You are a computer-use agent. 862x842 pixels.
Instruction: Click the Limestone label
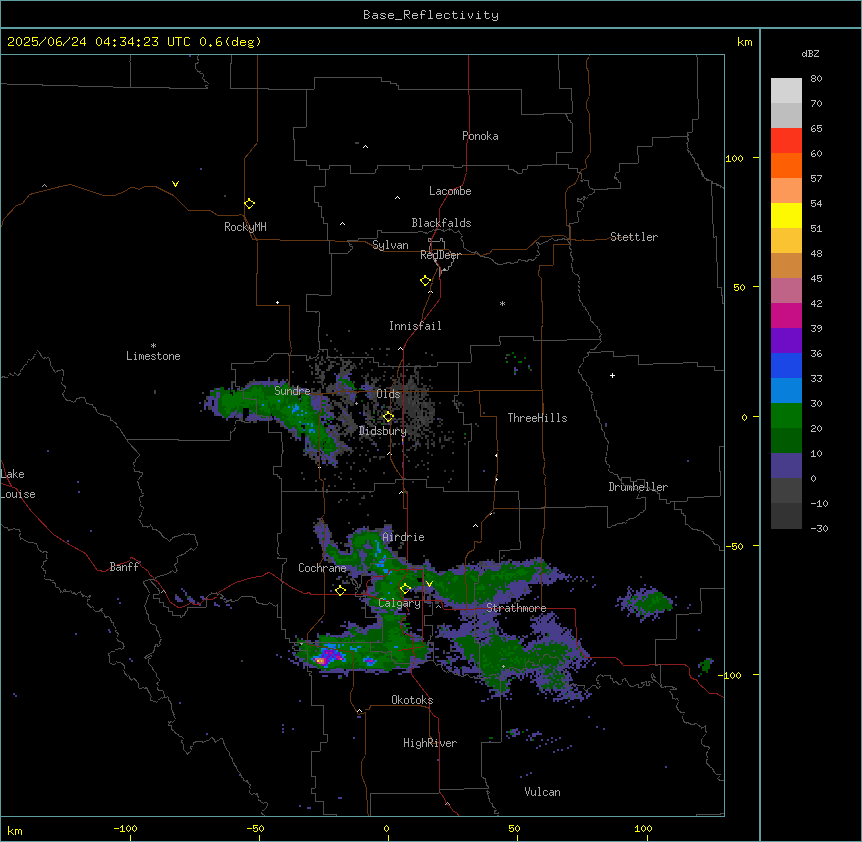point(153,356)
